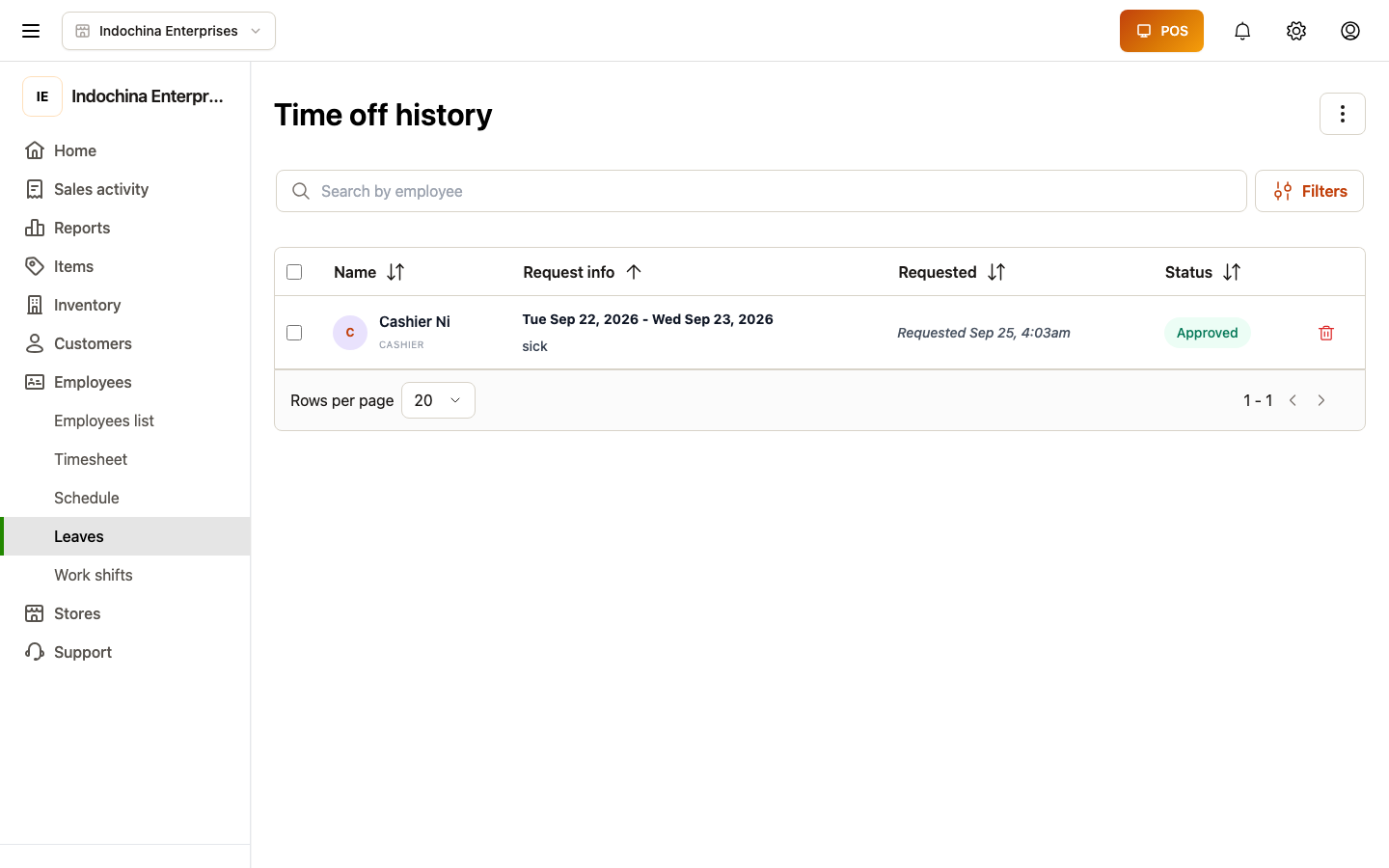
Task: Click the request date range text
Action: tap(647, 319)
